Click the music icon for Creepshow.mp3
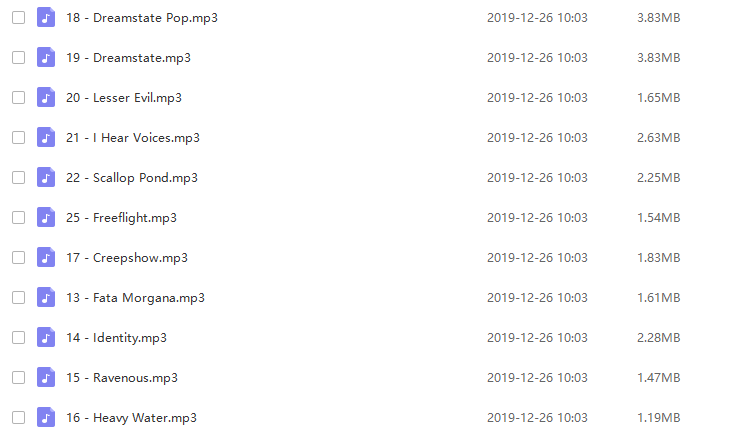The image size is (730, 436). tap(46, 258)
